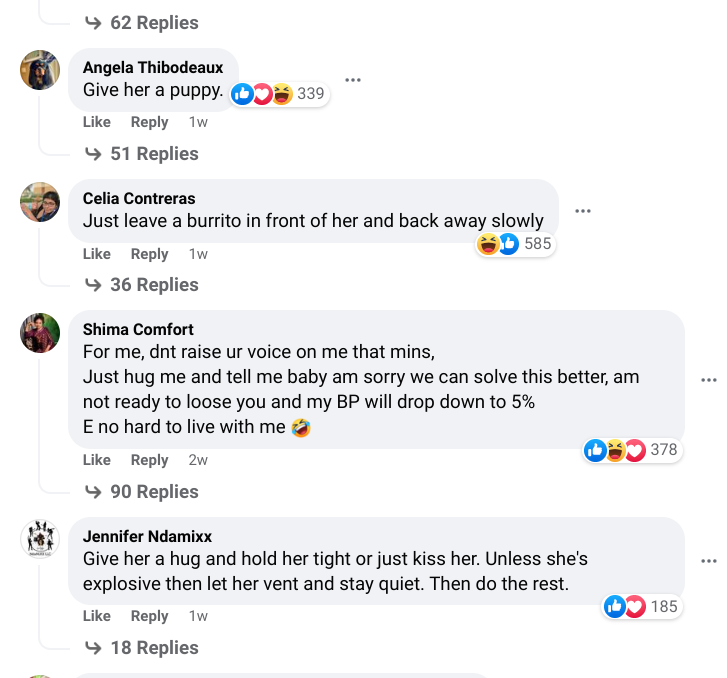Open options for Celia Contreras's comment
This screenshot has height=678, width=727.
[x=583, y=211]
